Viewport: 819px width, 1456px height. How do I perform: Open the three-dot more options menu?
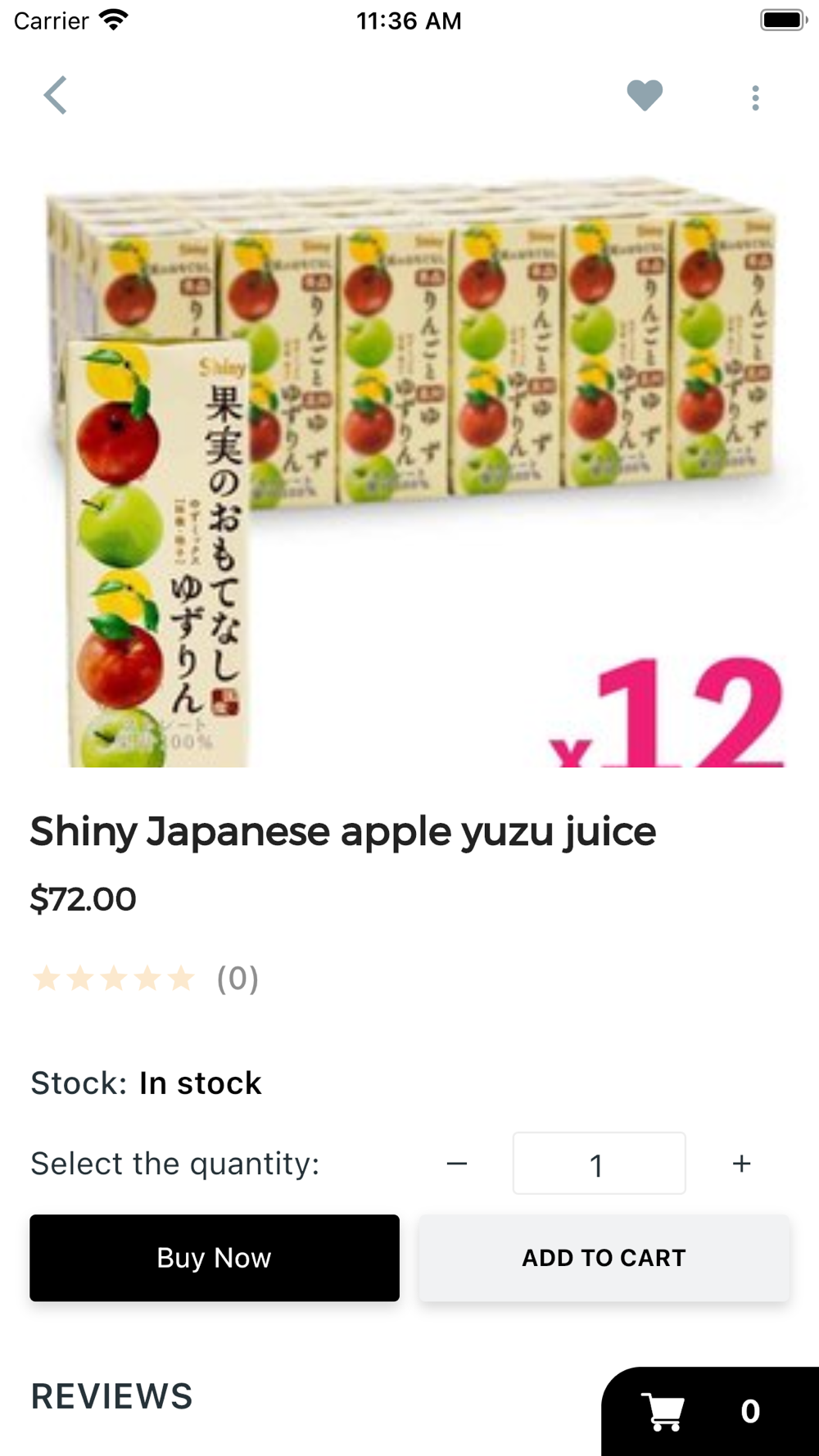pos(755,97)
